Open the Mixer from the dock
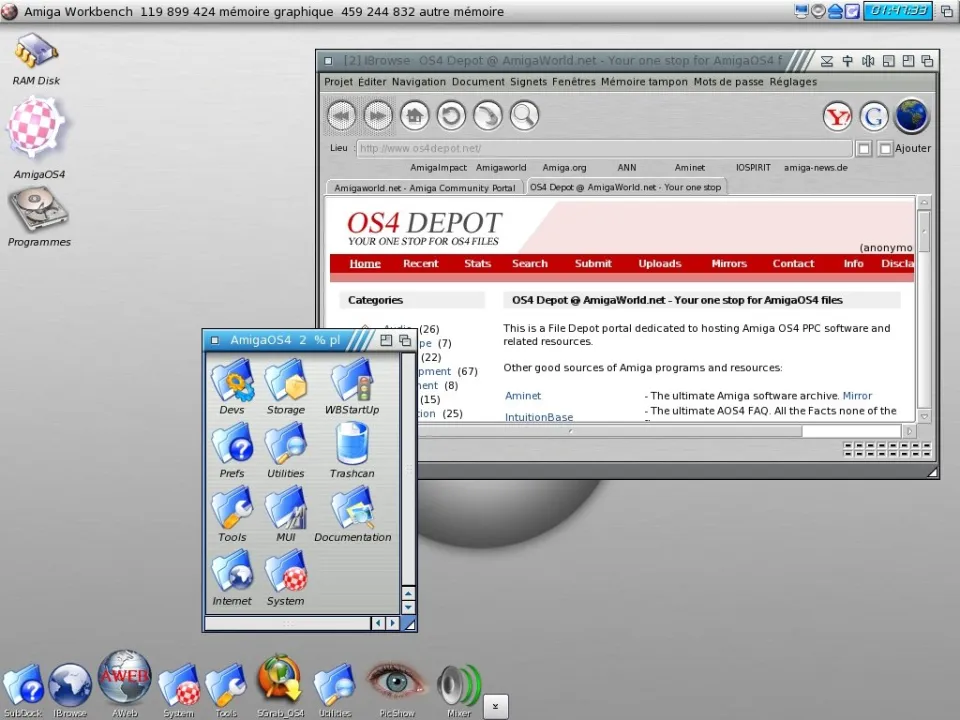960x720 pixels. tap(459, 687)
